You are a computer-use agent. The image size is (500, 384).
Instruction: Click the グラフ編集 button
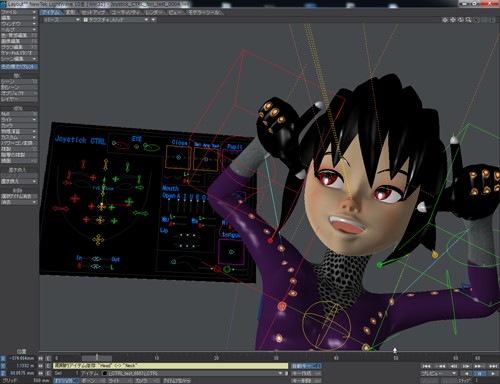[19, 47]
